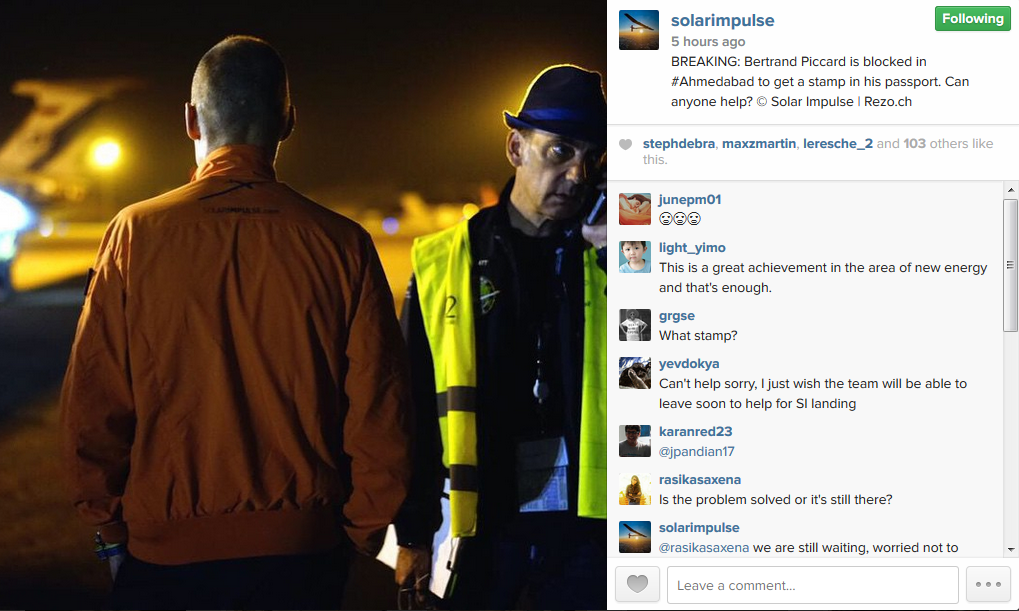This screenshot has height=611, width=1019.
Task: Click the comments scrollbar up arrow
Action: [1011, 190]
